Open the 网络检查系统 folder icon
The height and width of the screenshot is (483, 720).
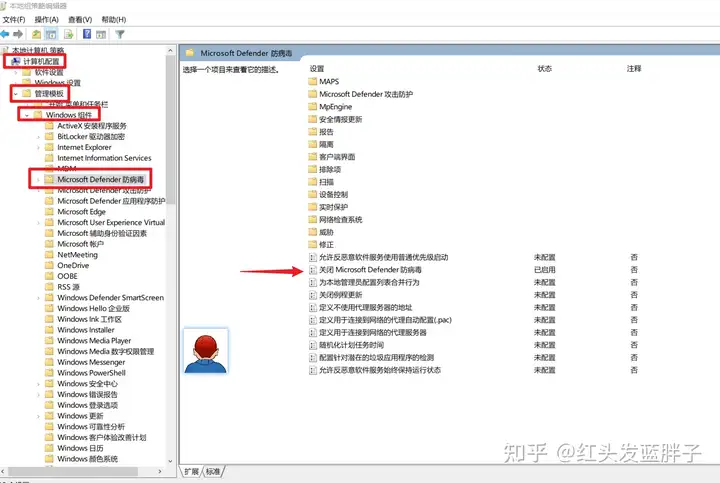[x=313, y=219]
